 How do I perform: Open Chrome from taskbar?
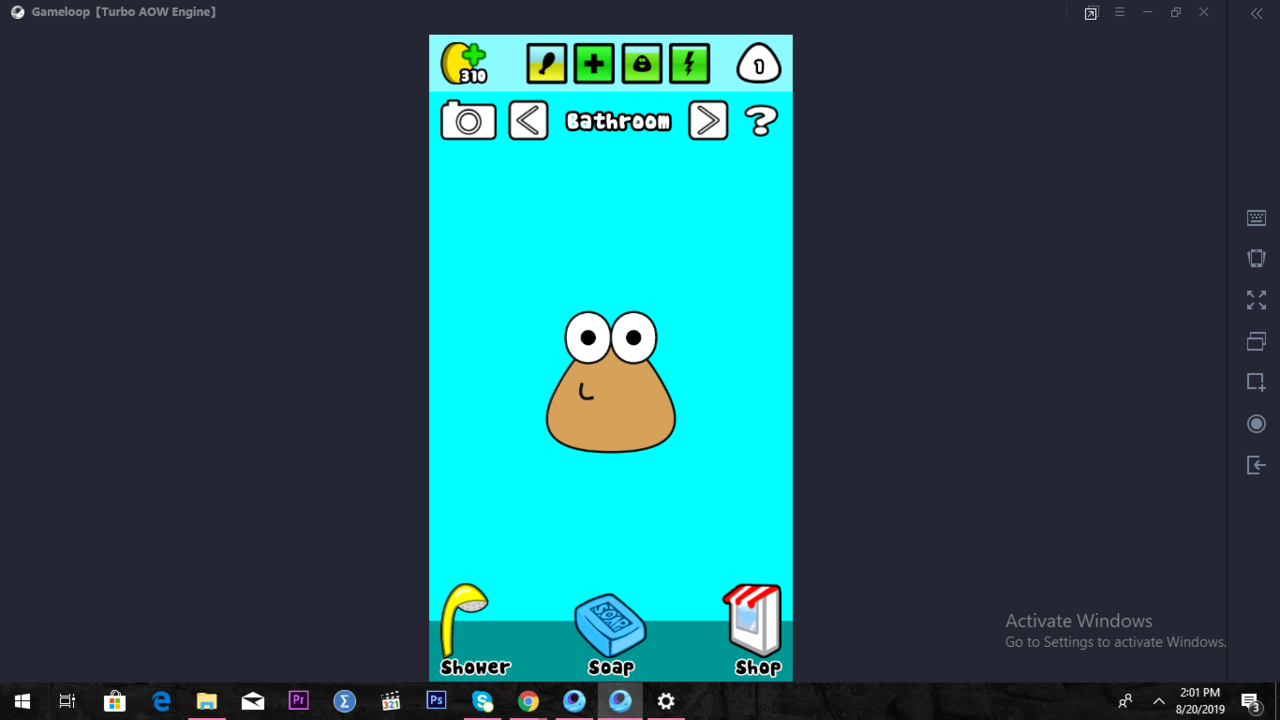(x=529, y=701)
